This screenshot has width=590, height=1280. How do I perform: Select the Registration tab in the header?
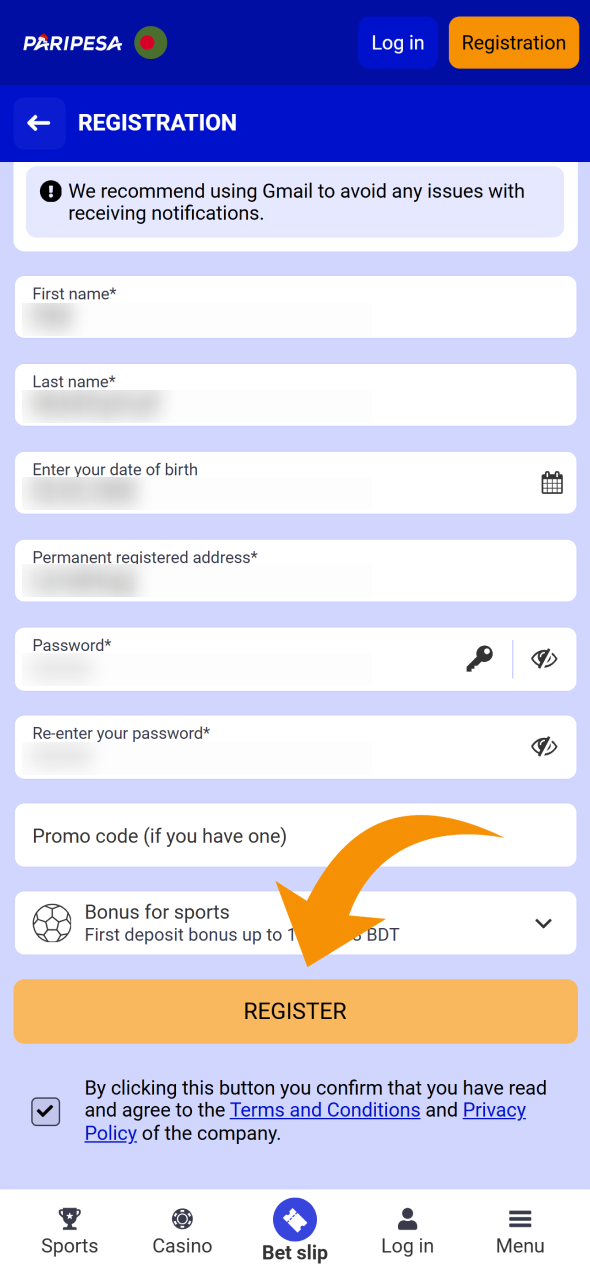tap(513, 42)
